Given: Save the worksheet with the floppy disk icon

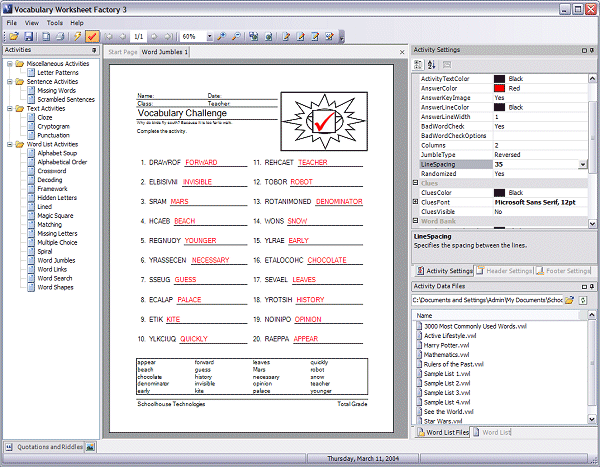Looking at the screenshot, I should [x=28, y=36].
